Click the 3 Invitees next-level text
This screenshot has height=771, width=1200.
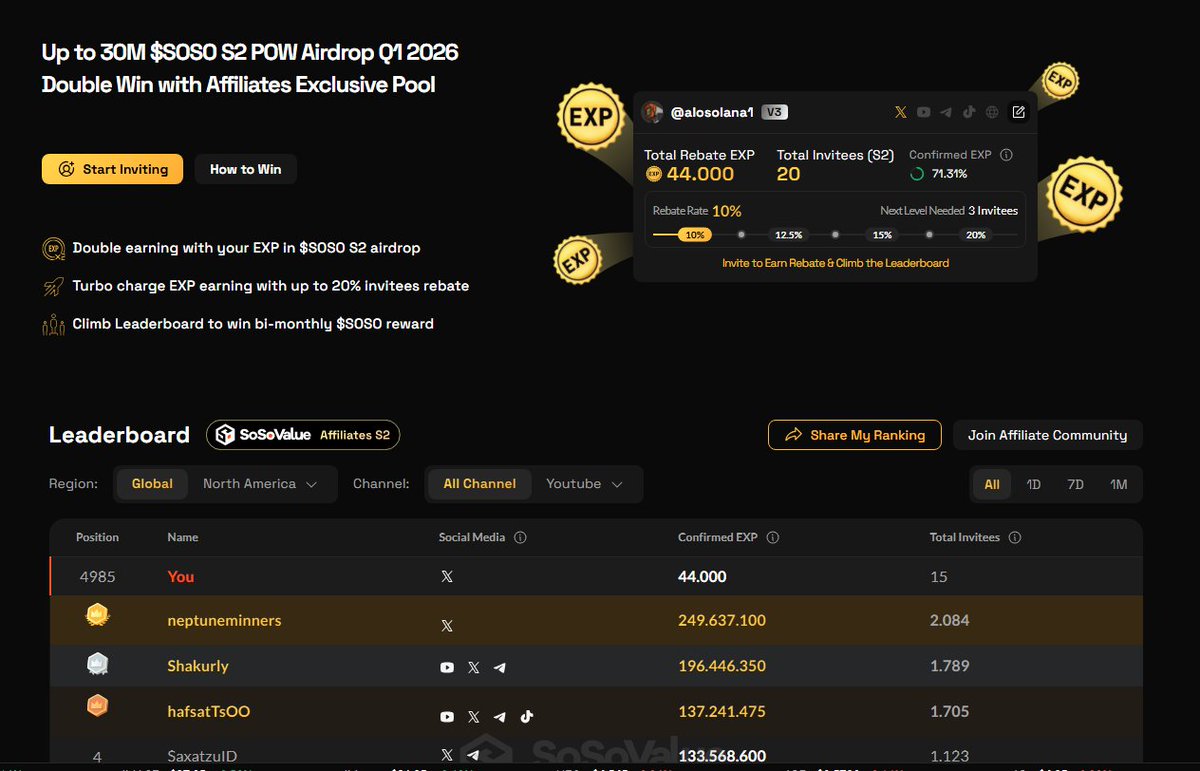[x=993, y=211]
